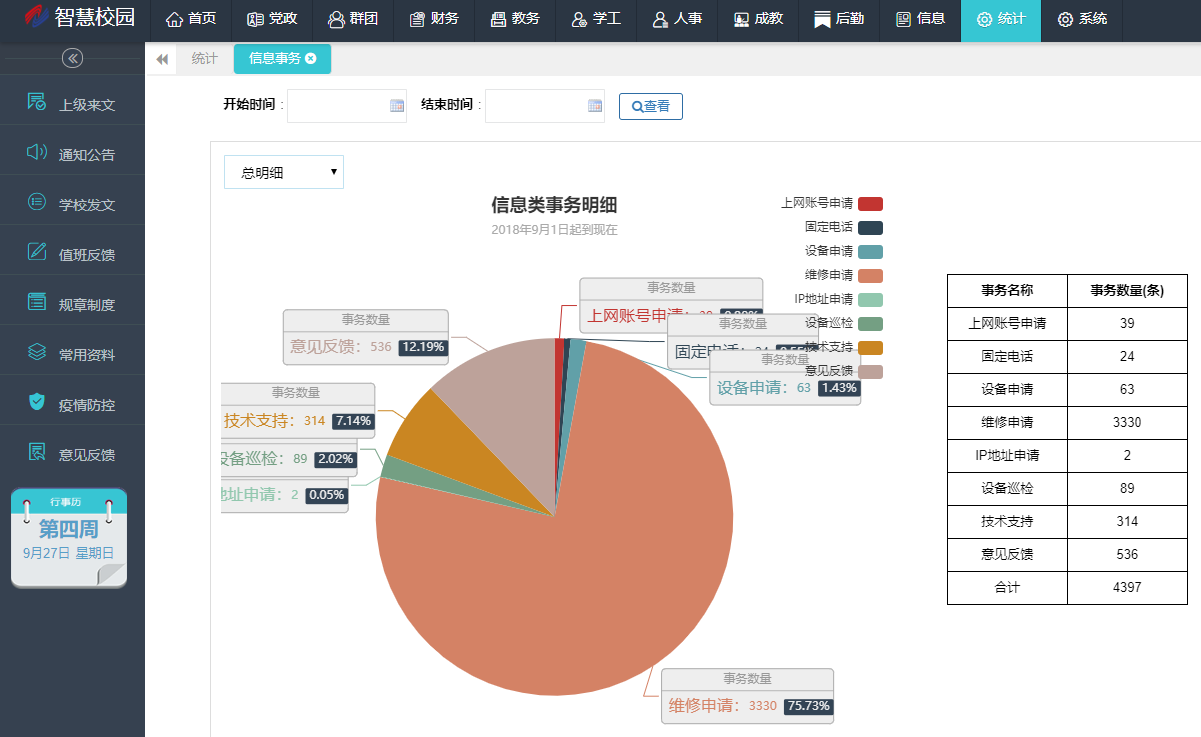
Task: Switch to the 统计 tab
Action: coord(204,59)
